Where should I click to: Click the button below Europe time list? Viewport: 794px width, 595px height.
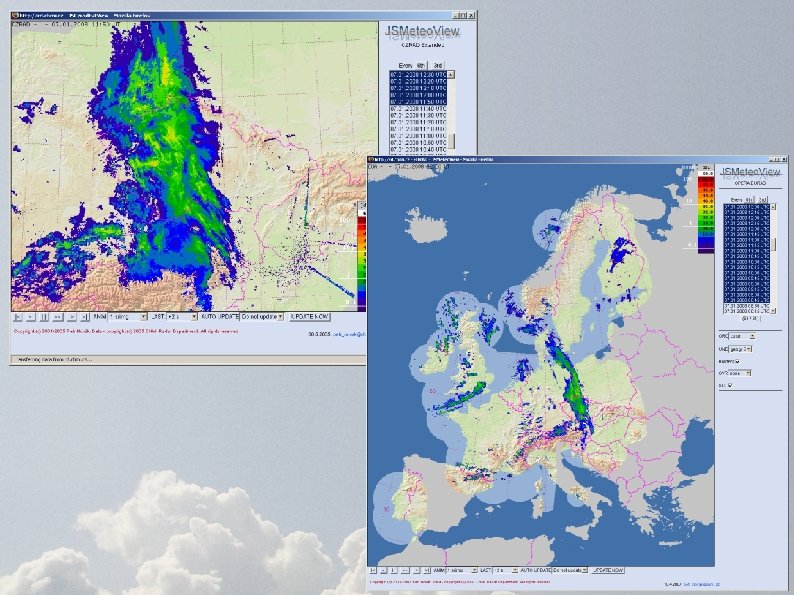[x=751, y=319]
